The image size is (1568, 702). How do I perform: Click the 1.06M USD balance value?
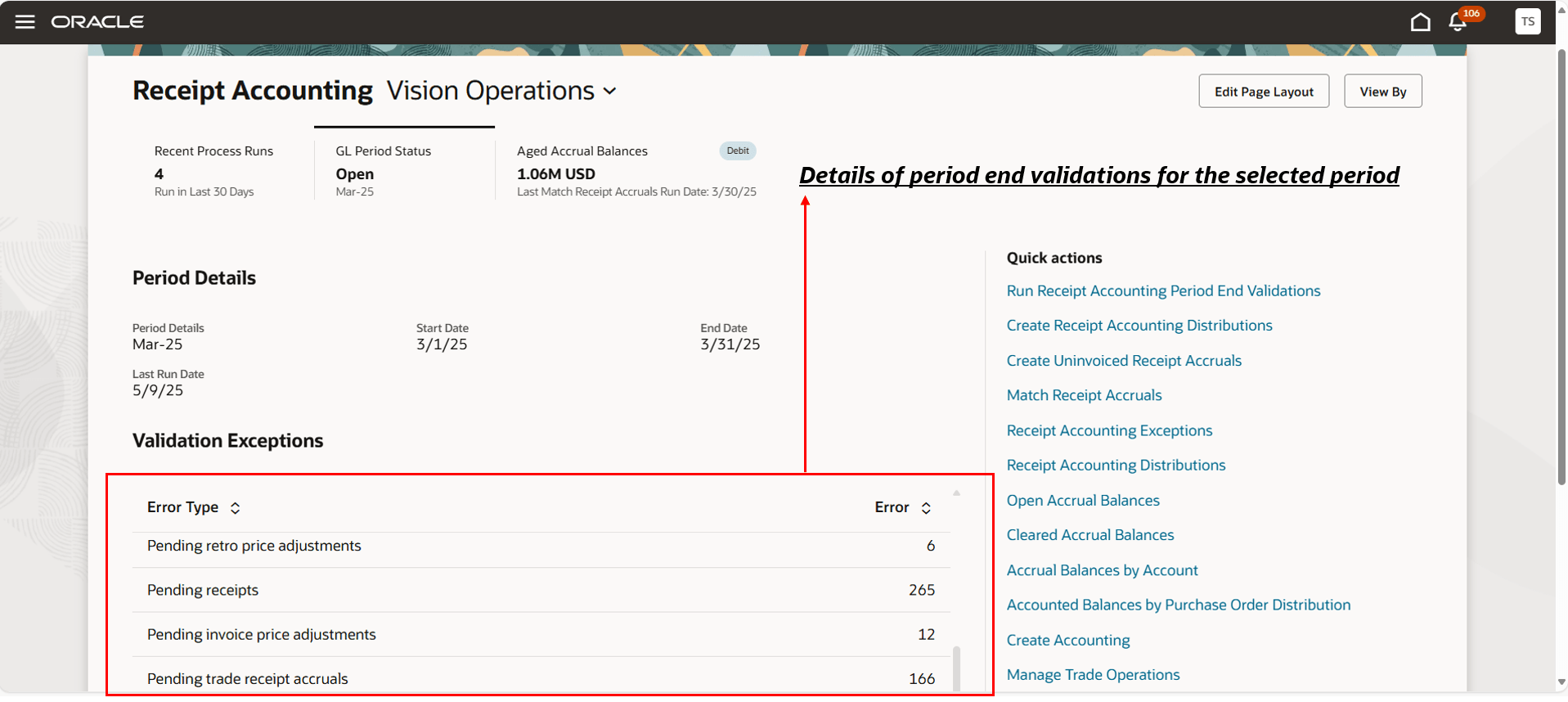pyautogui.click(x=556, y=174)
